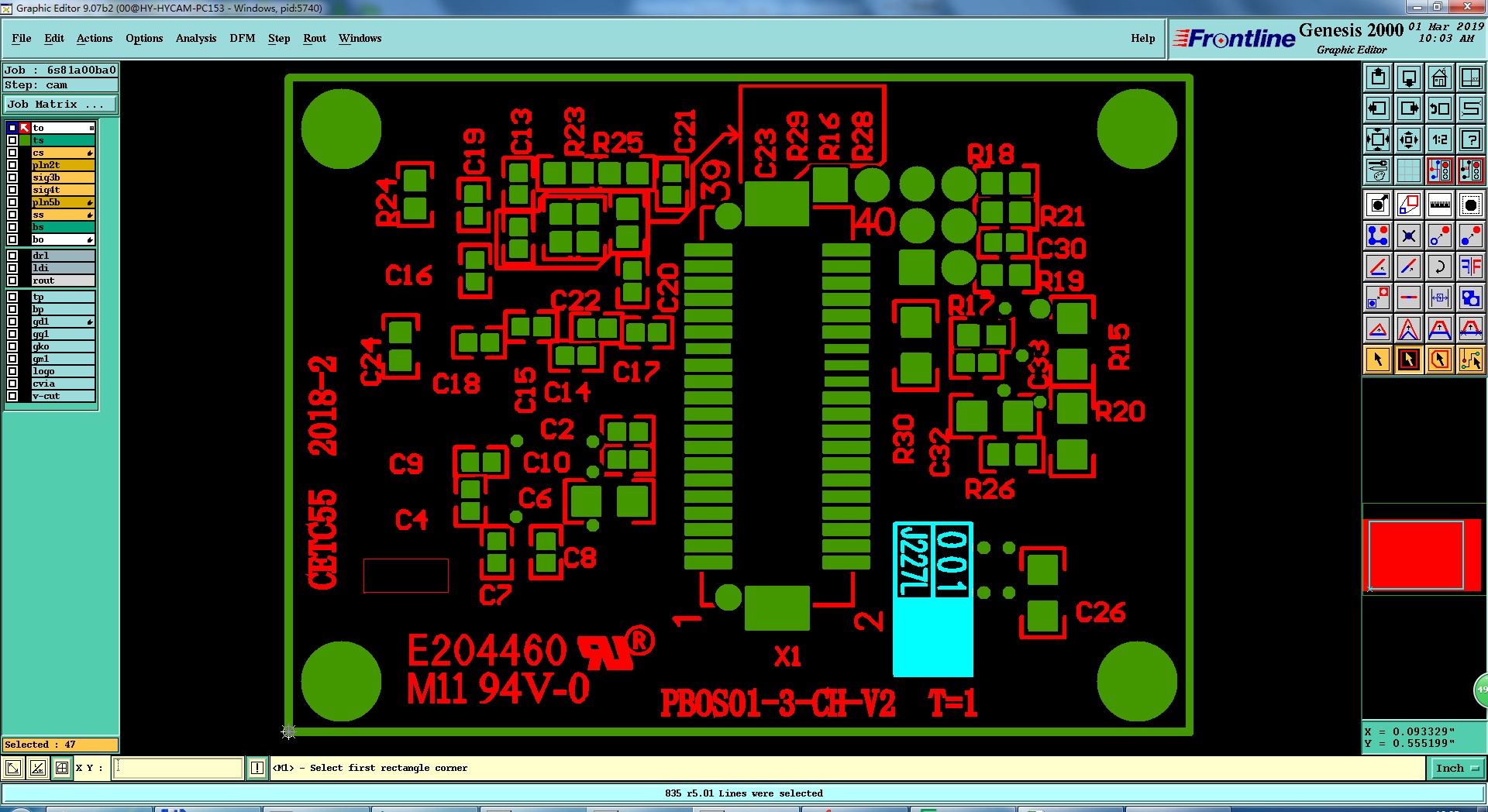This screenshot has height=812, width=1488.
Task: Click the zoom in icon
Action: (x=1378, y=139)
